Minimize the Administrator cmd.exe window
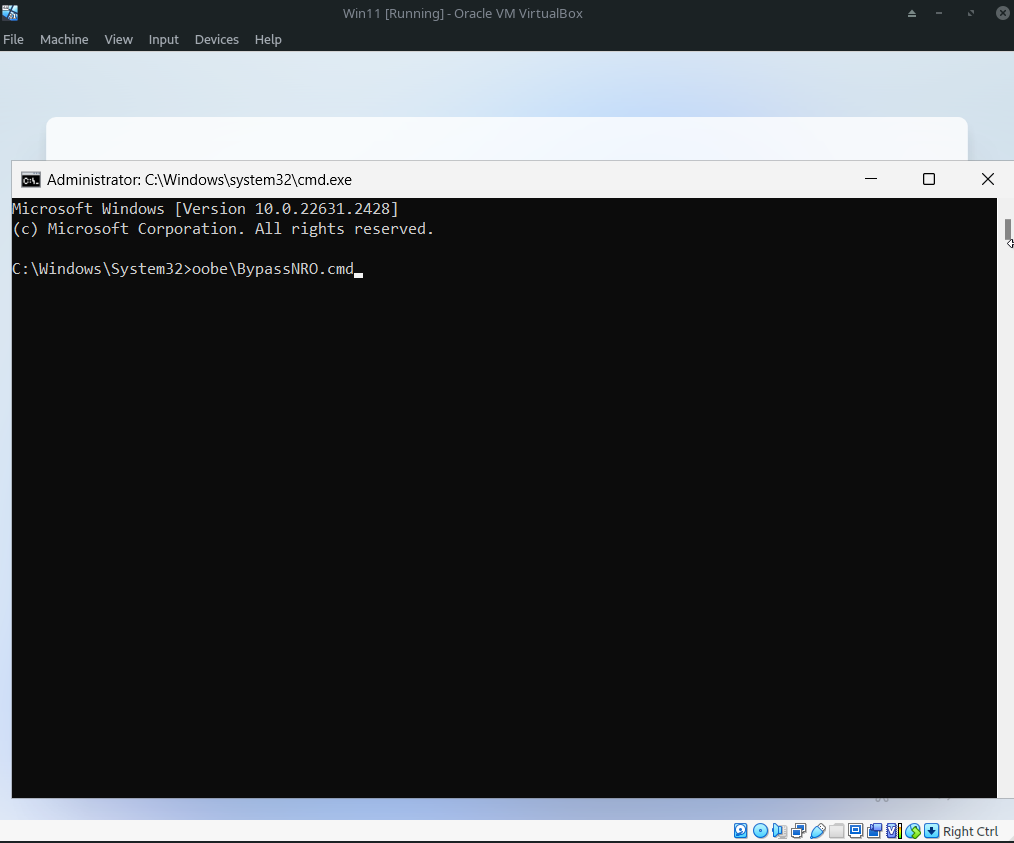Screen dimensions: 1014x843 point(871,179)
